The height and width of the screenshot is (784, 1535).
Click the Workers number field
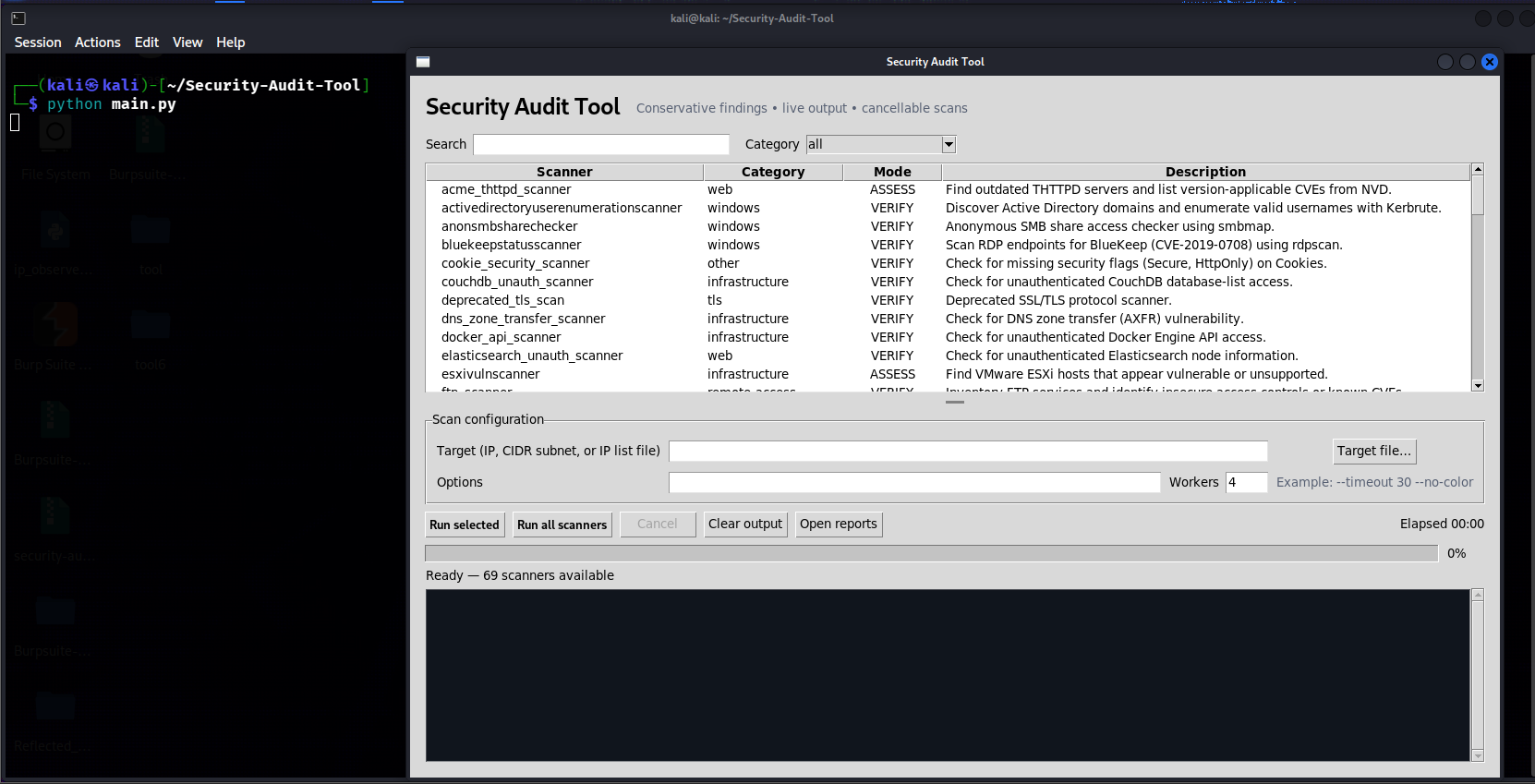click(1247, 482)
